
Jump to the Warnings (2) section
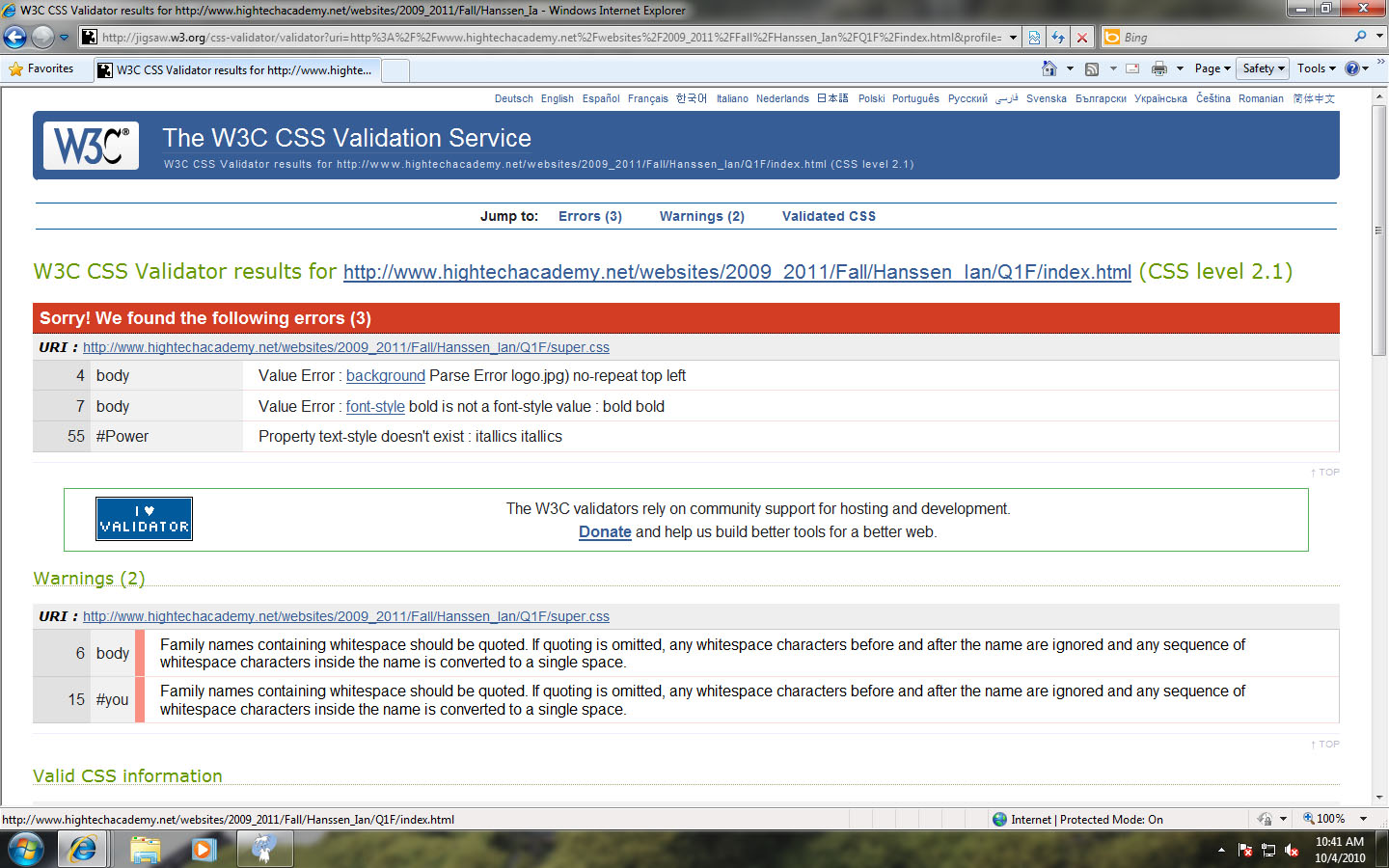[701, 216]
